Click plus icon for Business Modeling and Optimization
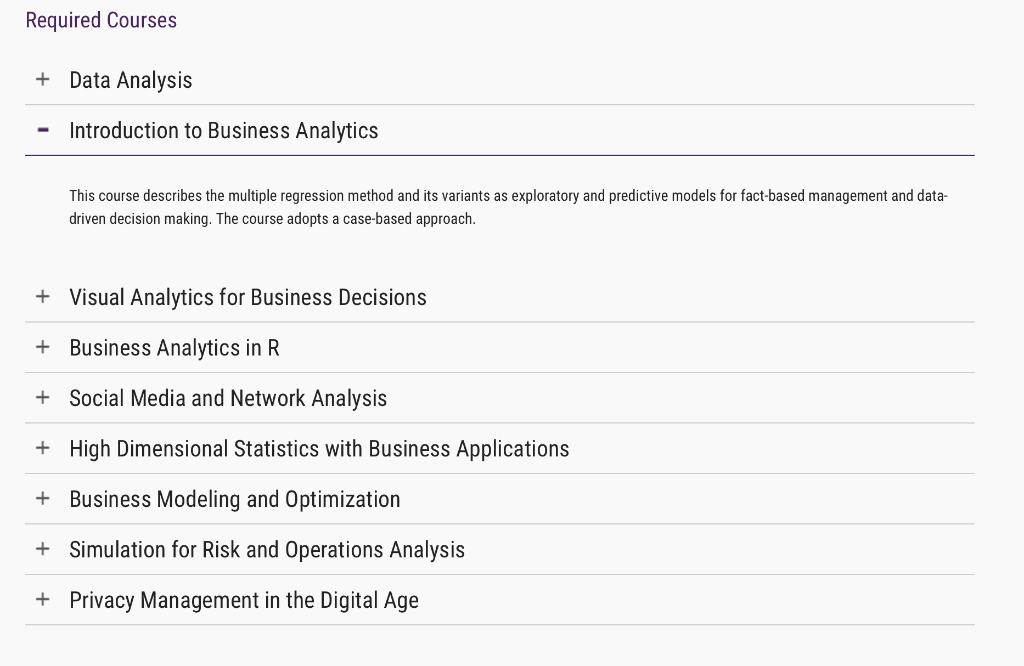 pyautogui.click(x=42, y=498)
